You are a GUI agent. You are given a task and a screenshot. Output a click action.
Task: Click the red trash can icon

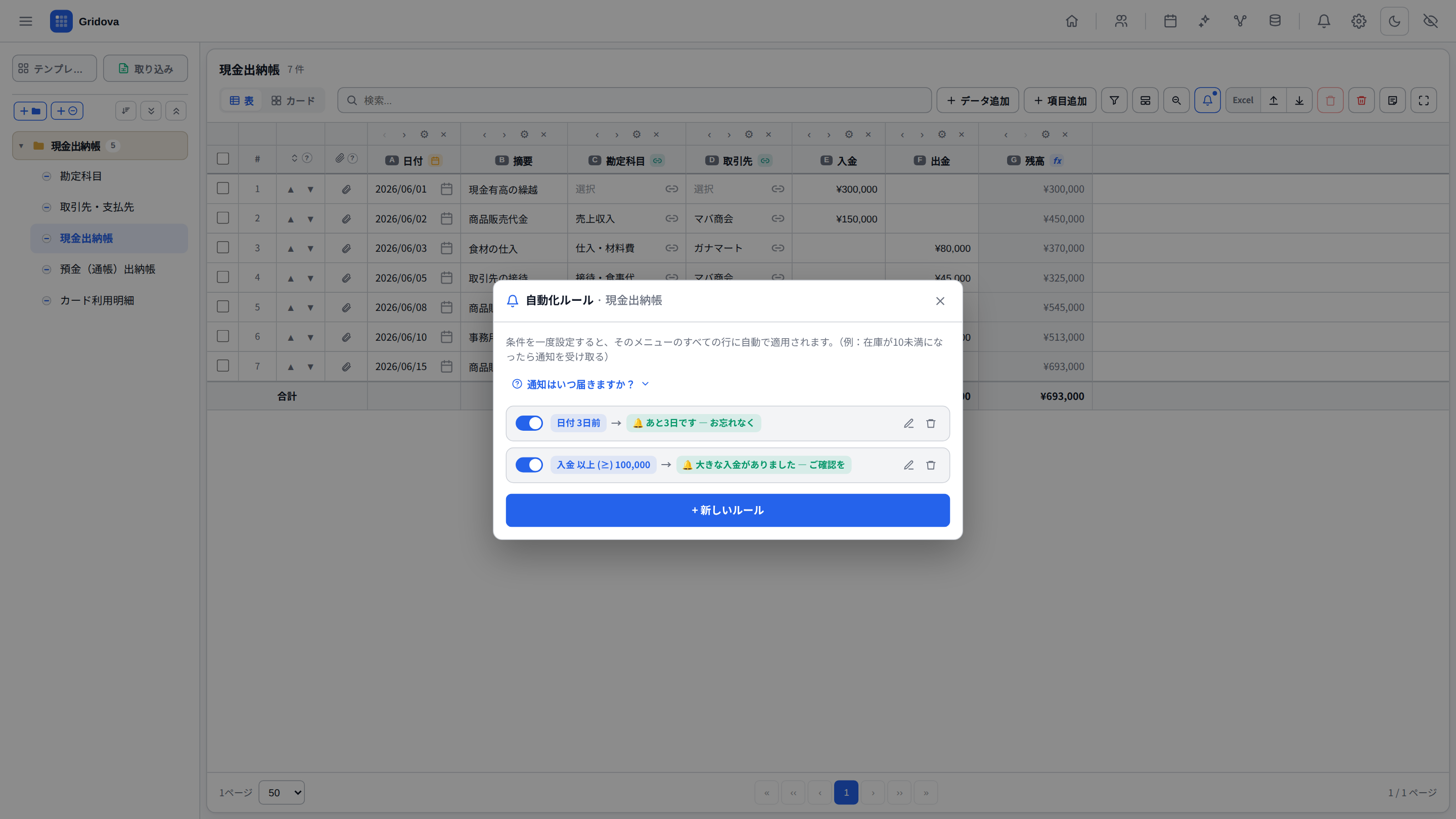[1361, 100]
